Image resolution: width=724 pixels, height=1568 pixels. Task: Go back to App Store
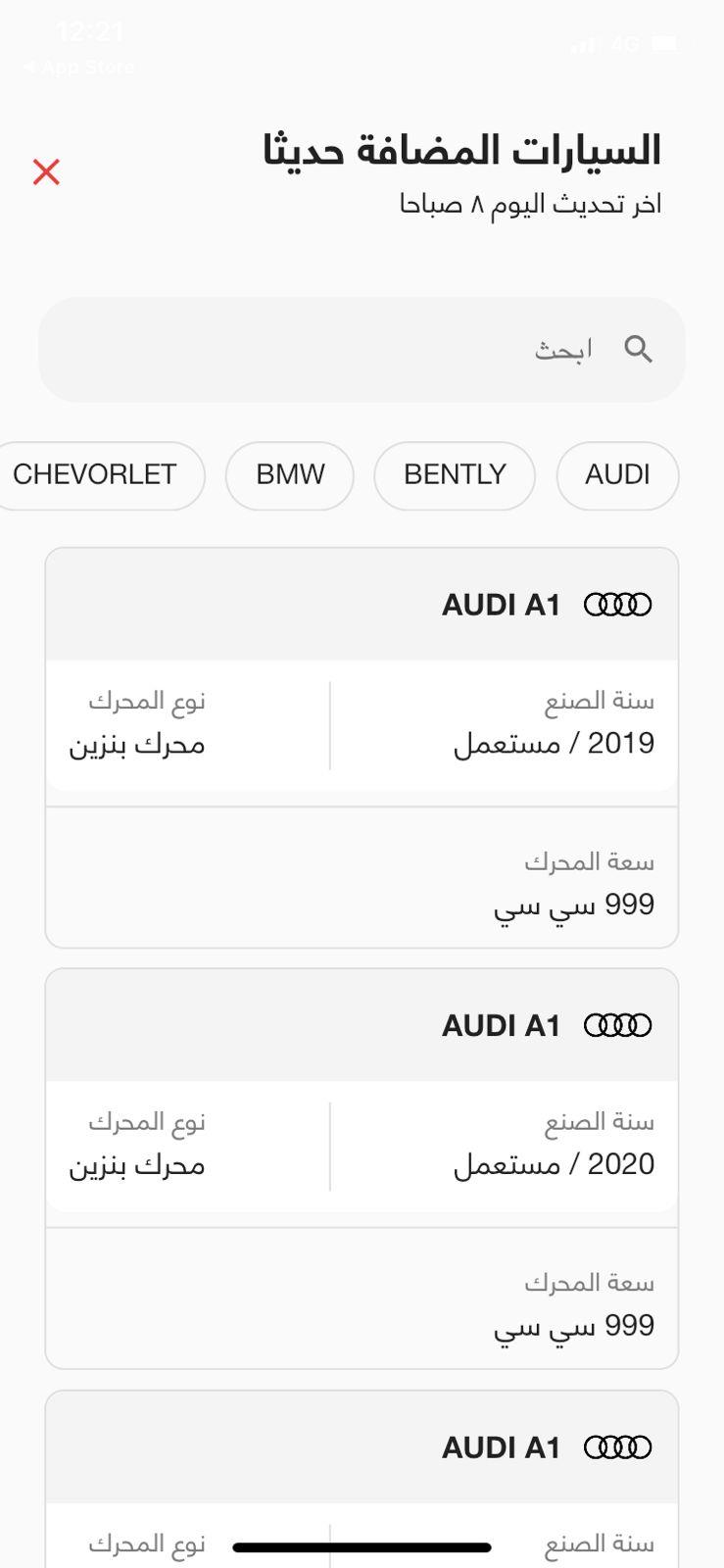click(x=78, y=68)
